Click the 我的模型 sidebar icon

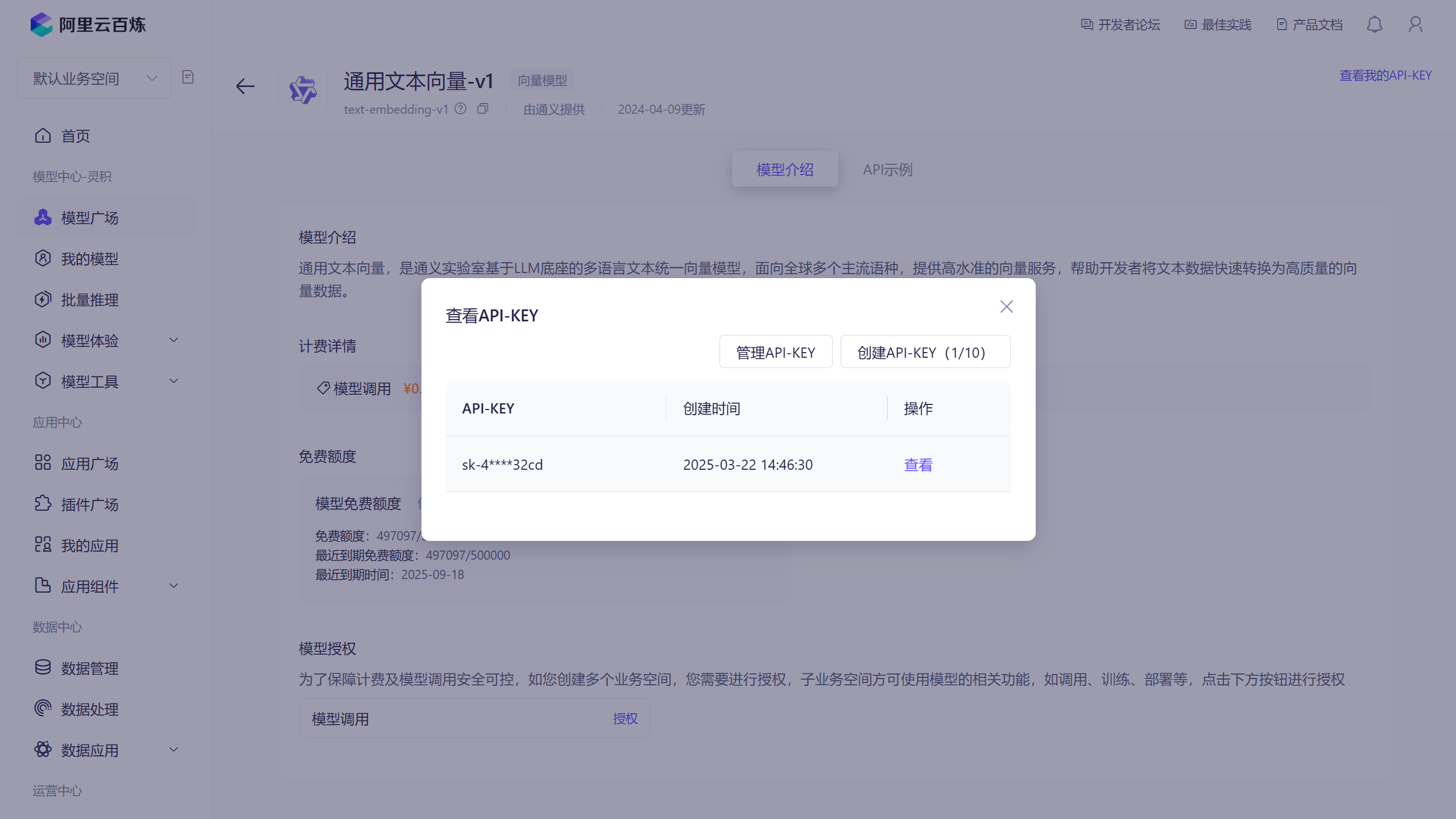coord(43,259)
